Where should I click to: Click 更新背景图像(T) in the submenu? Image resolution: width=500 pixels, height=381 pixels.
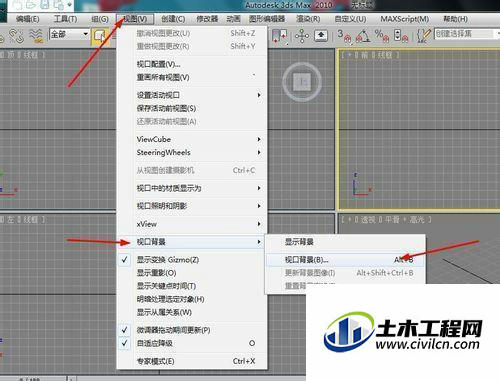click(x=345, y=273)
